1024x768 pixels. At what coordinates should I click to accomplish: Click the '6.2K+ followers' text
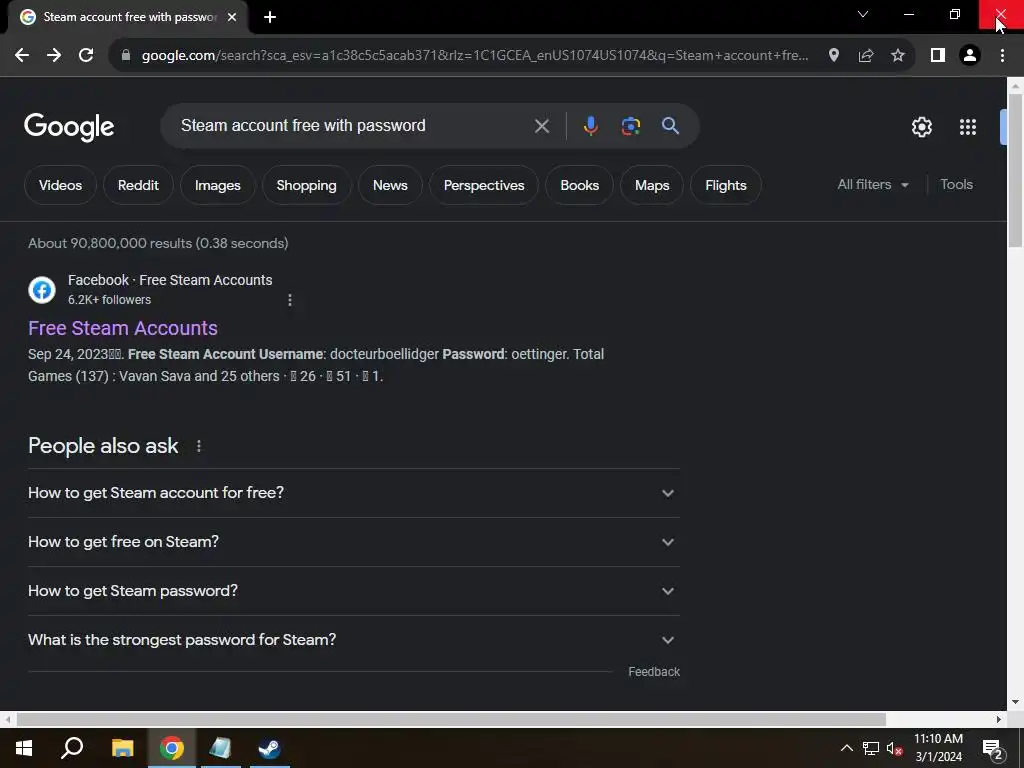coord(110,300)
